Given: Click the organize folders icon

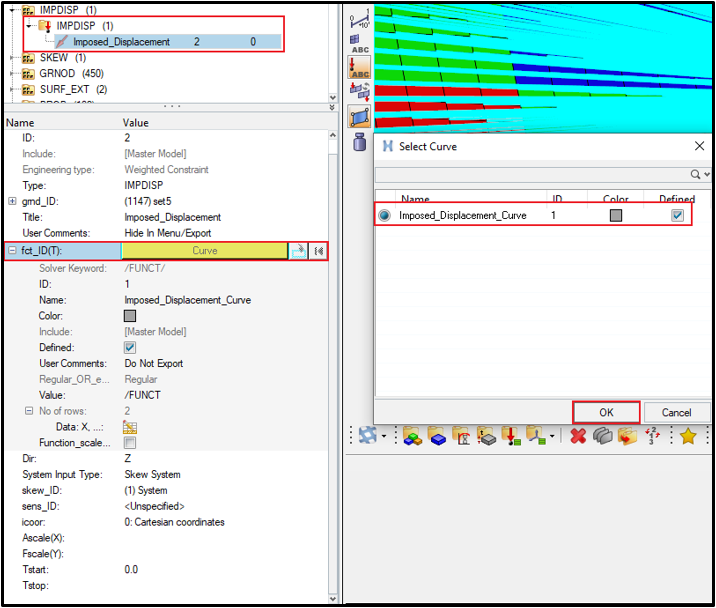Looking at the screenshot, I should click(x=627, y=436).
